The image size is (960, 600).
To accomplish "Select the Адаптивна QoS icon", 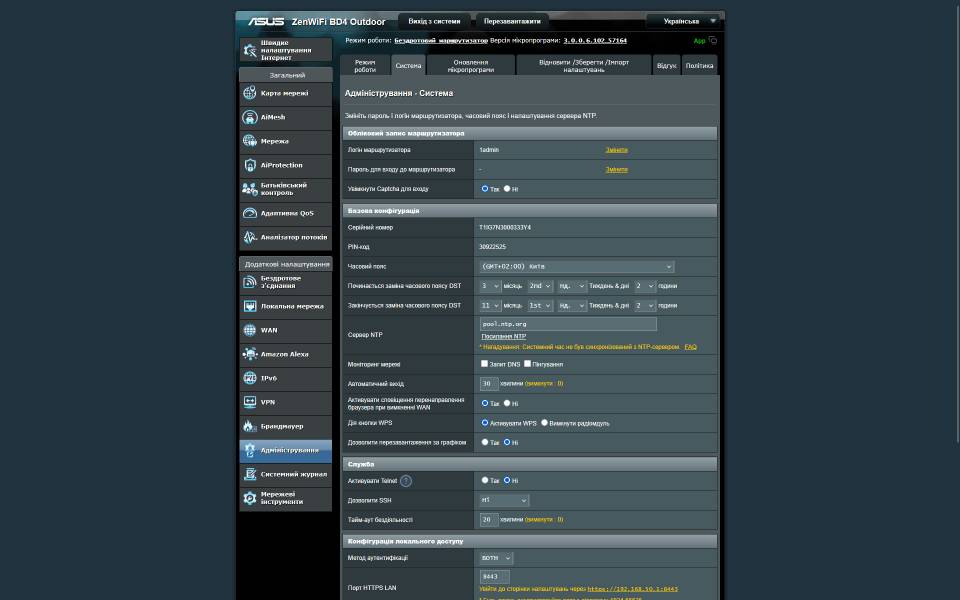I will [x=250, y=213].
